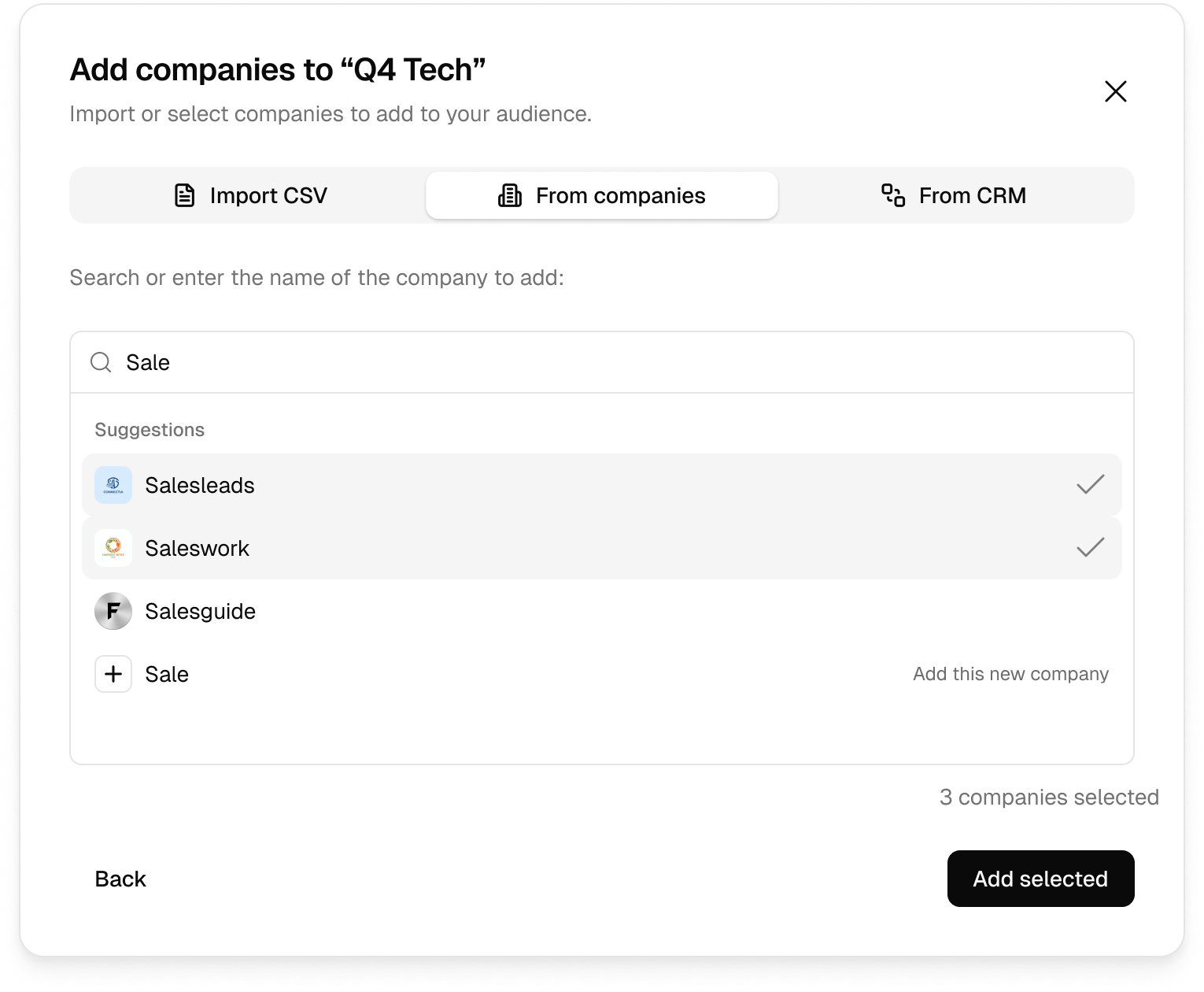Click the Salesguide F logo

tap(113, 611)
